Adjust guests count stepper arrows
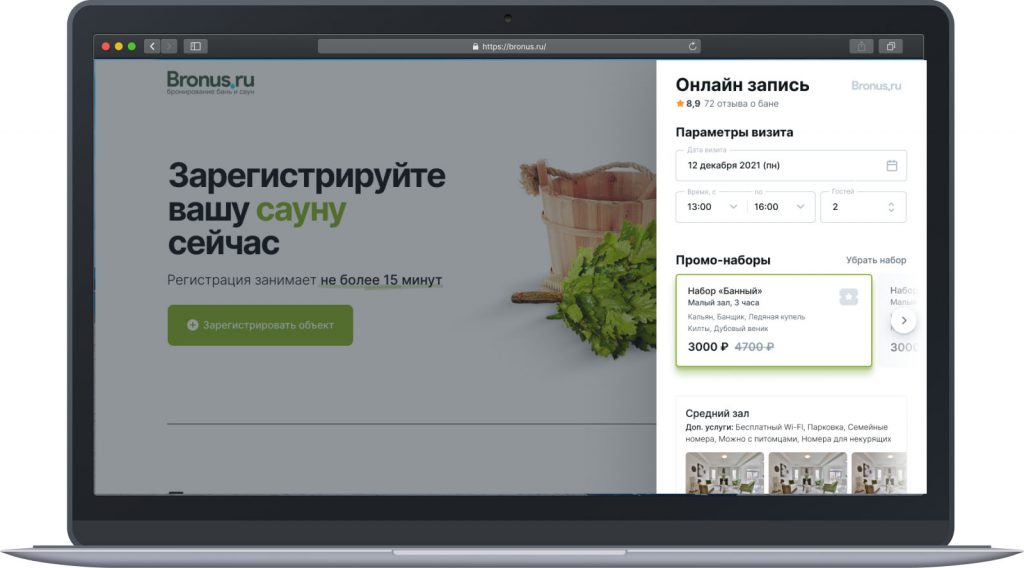The image size is (1024, 568). click(891, 207)
